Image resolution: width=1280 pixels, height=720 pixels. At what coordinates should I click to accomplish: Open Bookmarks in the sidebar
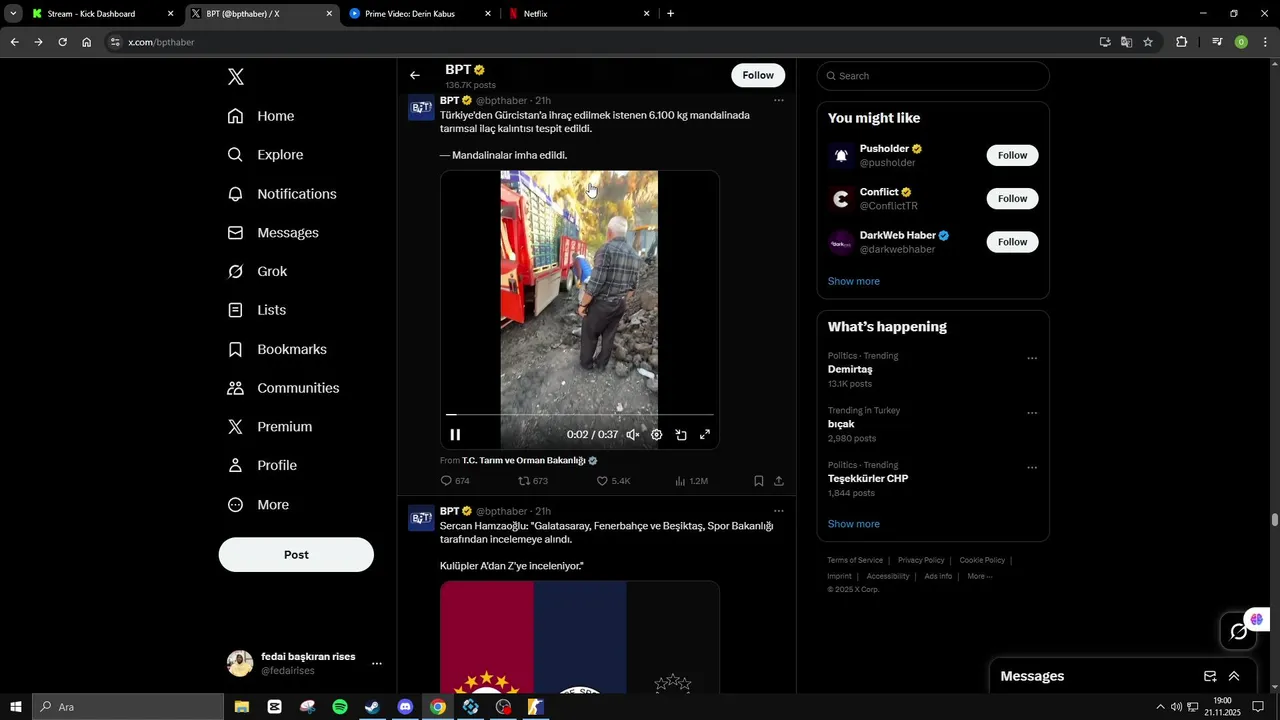[x=277, y=349]
